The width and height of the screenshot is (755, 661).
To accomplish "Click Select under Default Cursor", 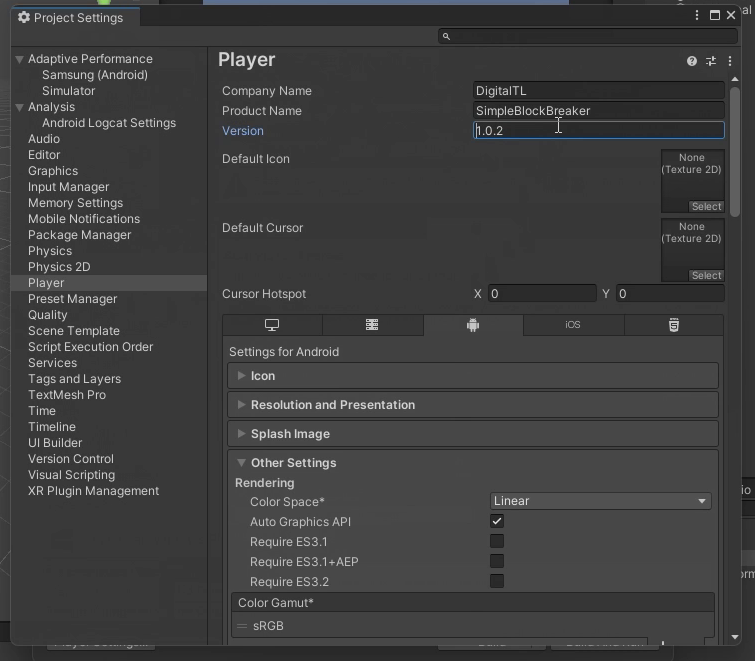I will [x=706, y=276].
